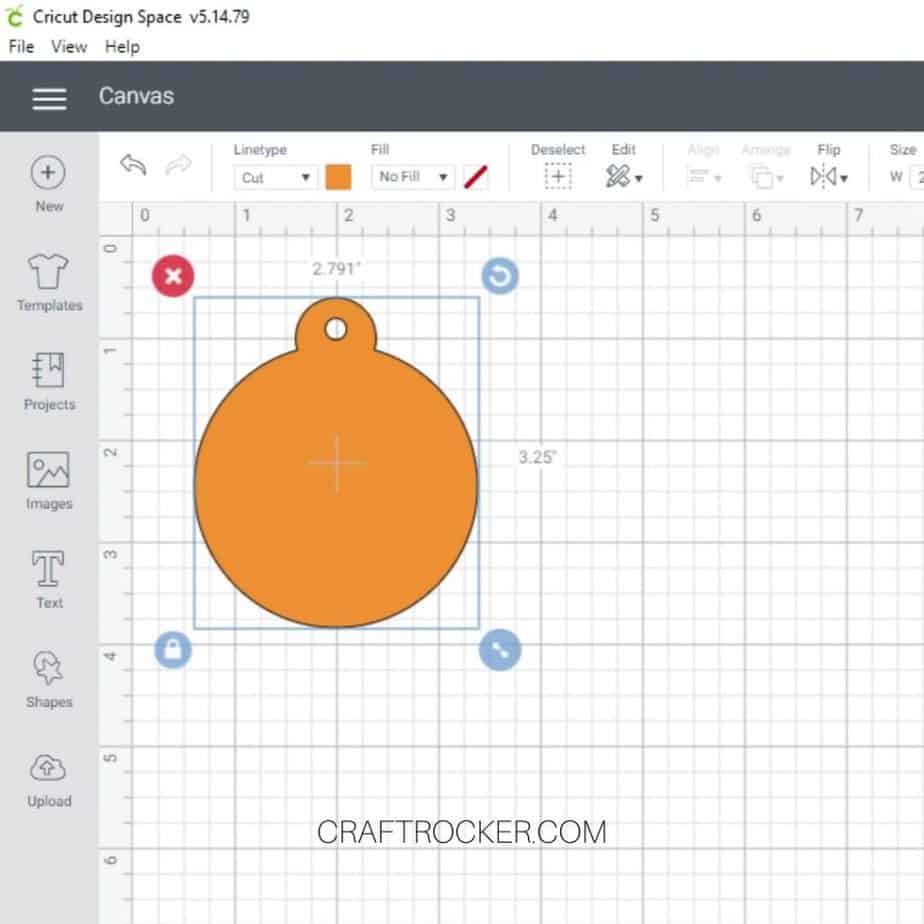Screen dimensions: 924x924
Task: Click the Cricut logo in title bar
Action: click(14, 16)
